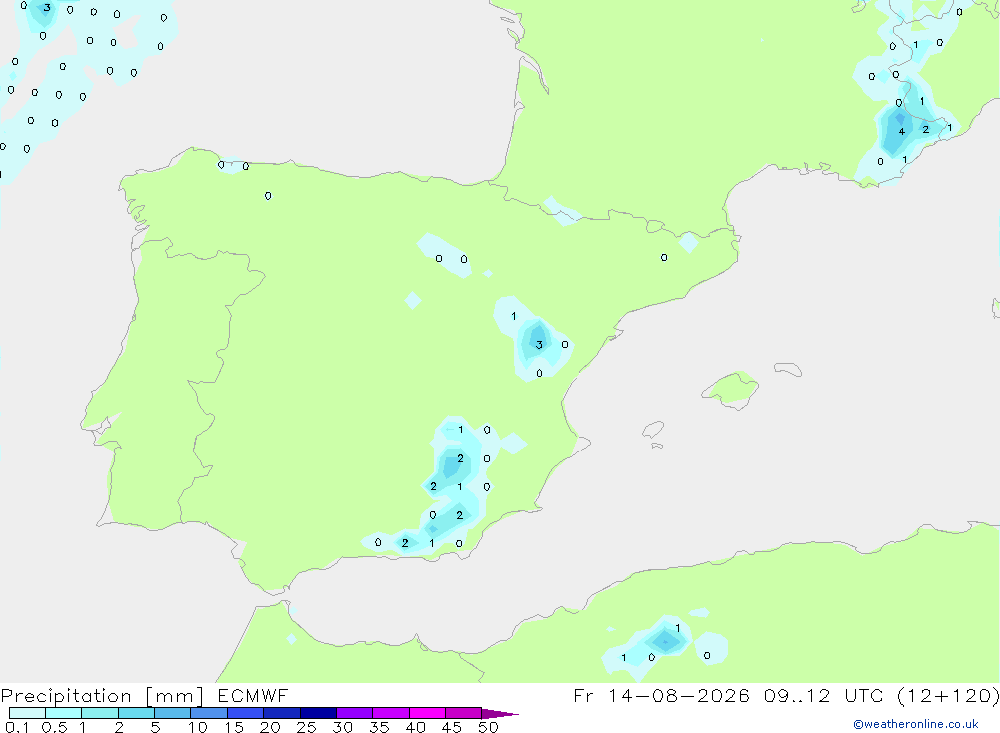The width and height of the screenshot is (1000, 733).
Task: Select the 5–10 mm legend color swatch
Action: pyautogui.click(x=173, y=713)
